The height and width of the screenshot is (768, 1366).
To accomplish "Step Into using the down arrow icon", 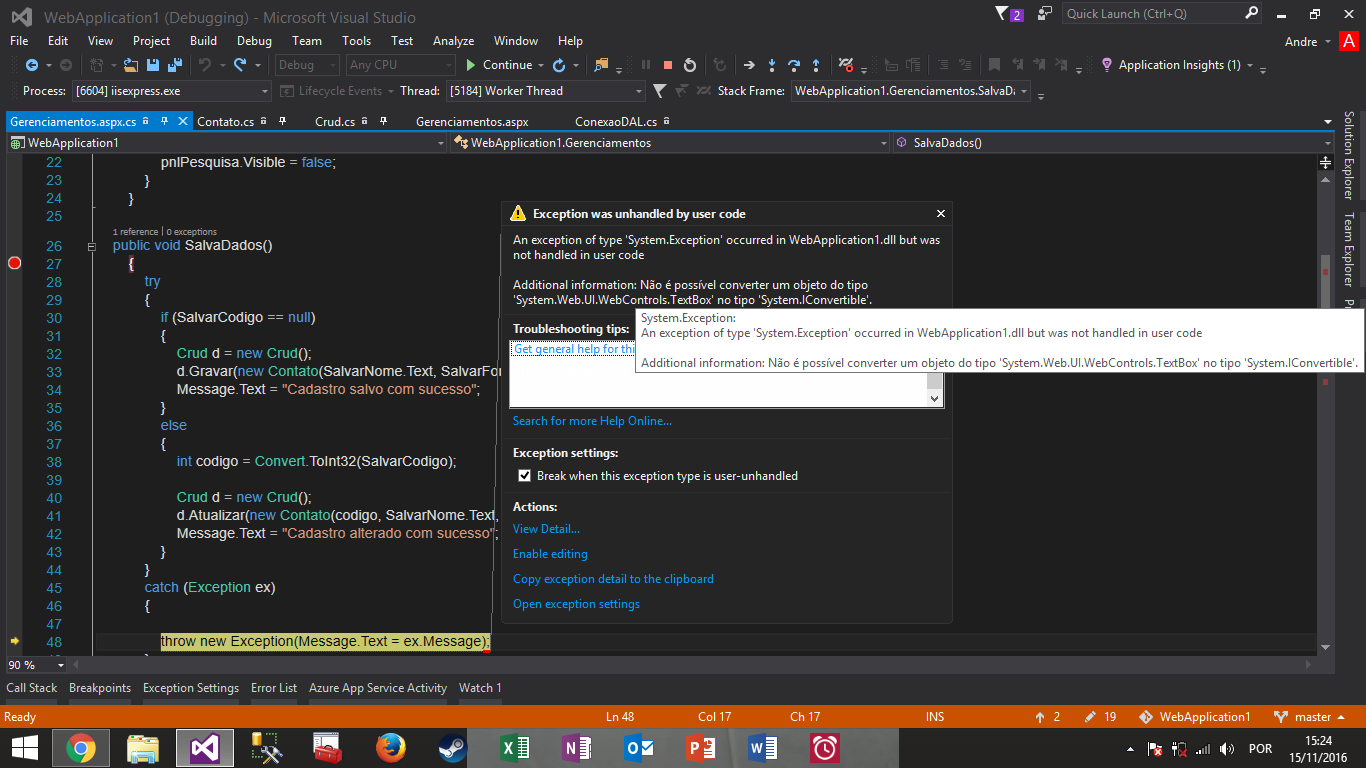I will pos(771,65).
